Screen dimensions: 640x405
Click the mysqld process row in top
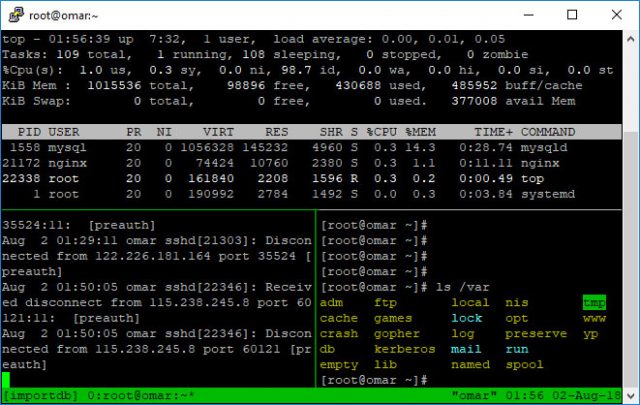pyautogui.click(x=300, y=145)
